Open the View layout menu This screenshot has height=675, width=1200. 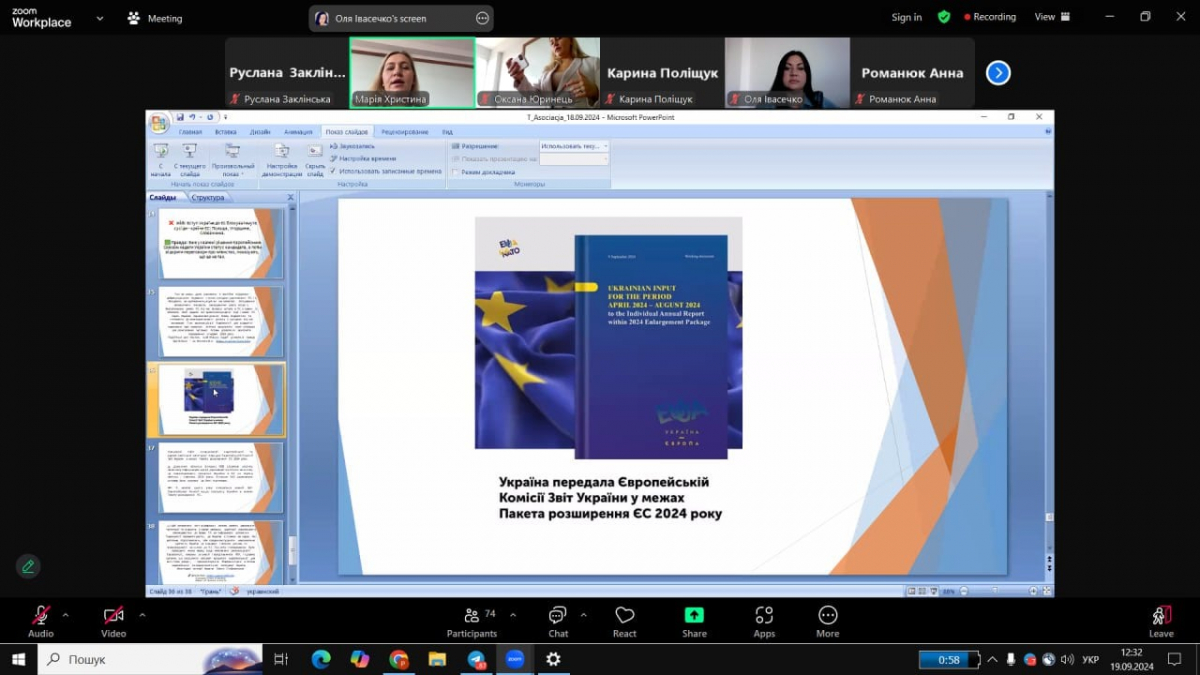[1051, 17]
